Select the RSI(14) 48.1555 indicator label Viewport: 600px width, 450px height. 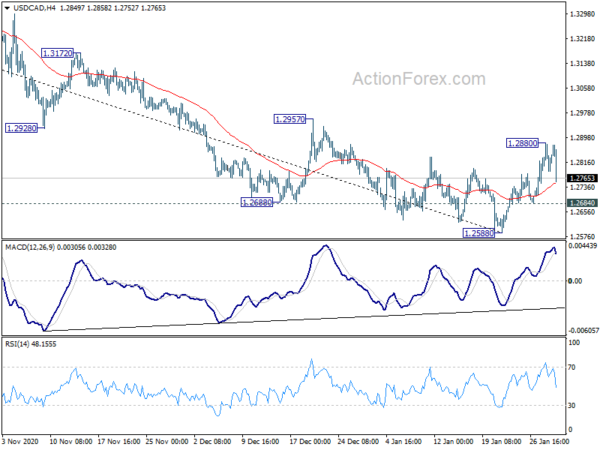[x=31, y=344]
